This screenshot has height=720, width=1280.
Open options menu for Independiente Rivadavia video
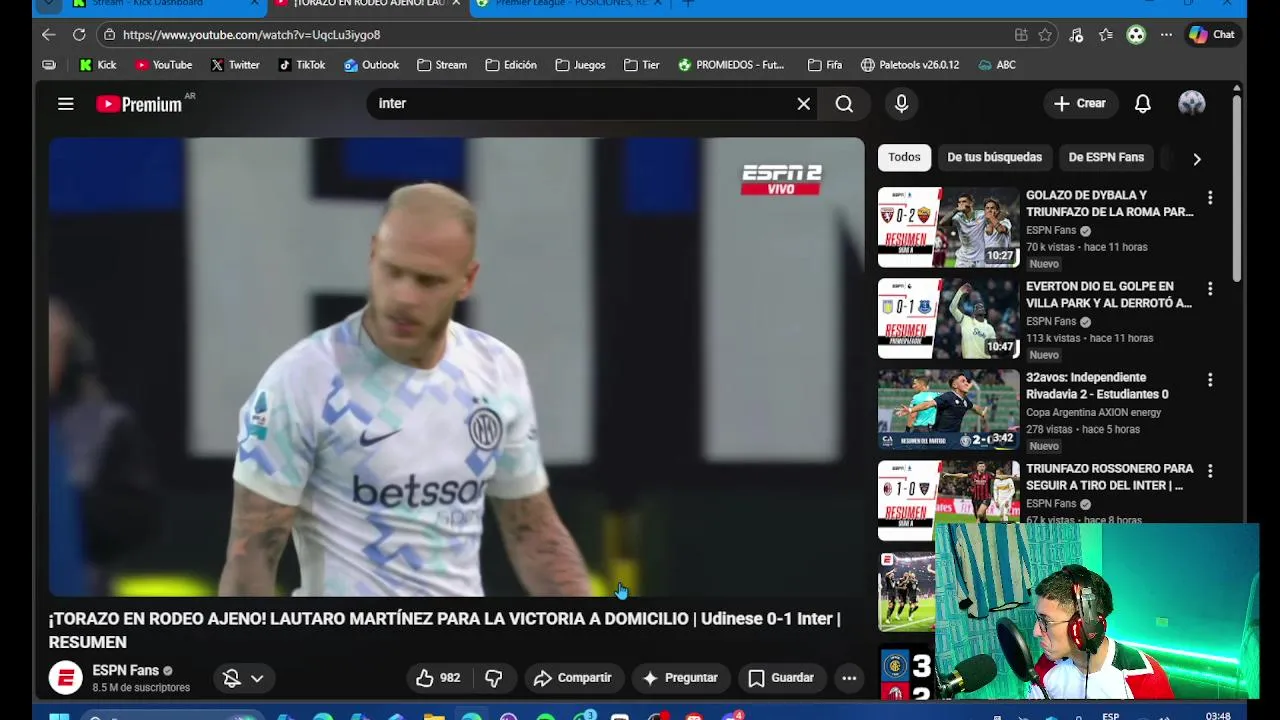[1210, 380]
